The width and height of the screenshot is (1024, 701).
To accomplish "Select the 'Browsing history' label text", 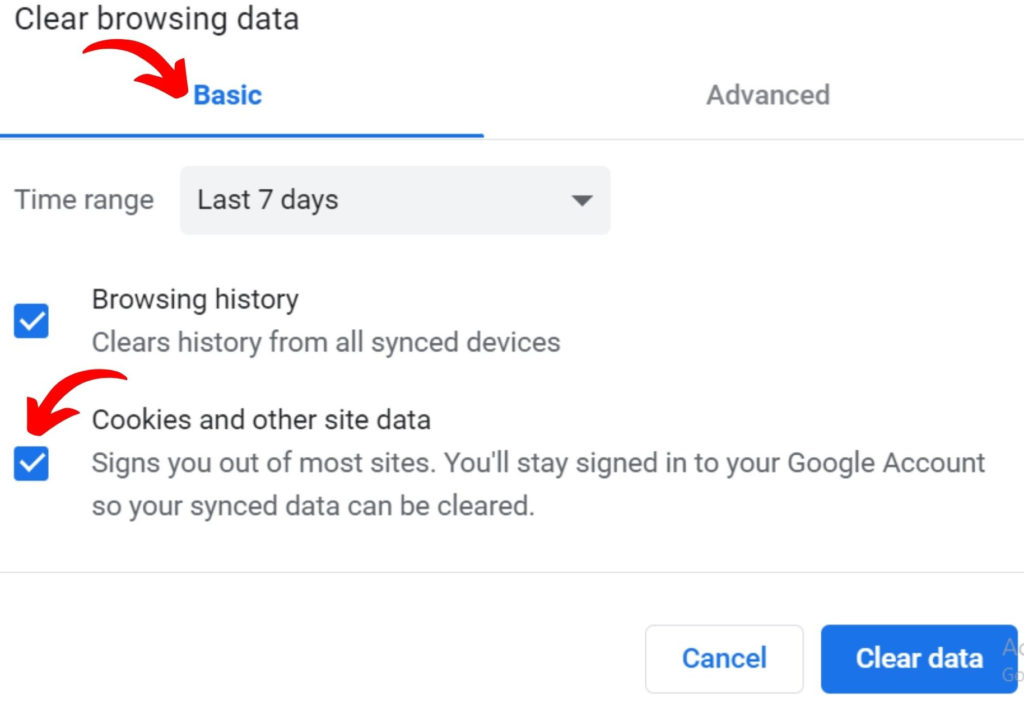I will tap(195, 299).
